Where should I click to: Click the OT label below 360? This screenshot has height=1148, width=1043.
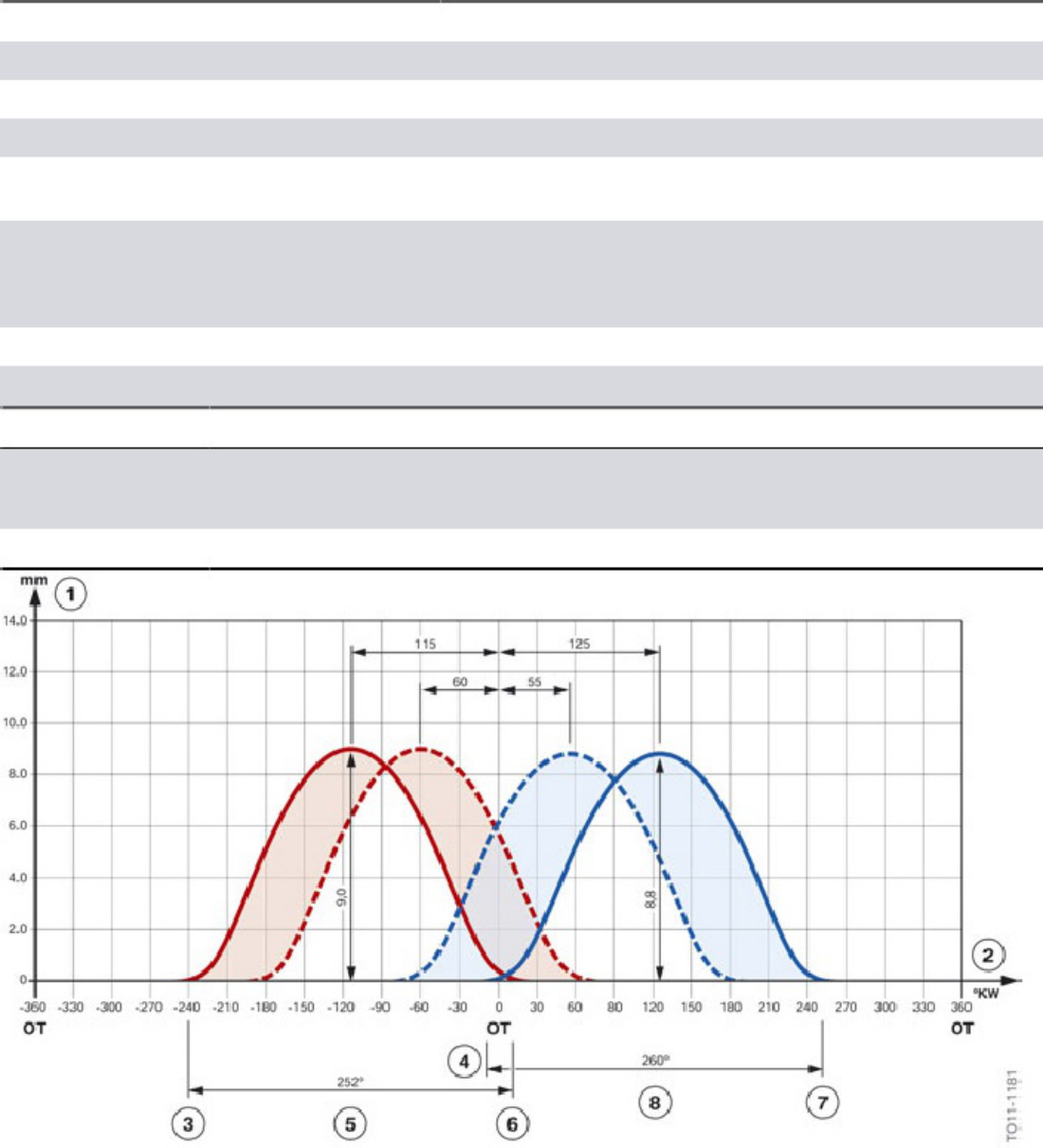point(962,1028)
